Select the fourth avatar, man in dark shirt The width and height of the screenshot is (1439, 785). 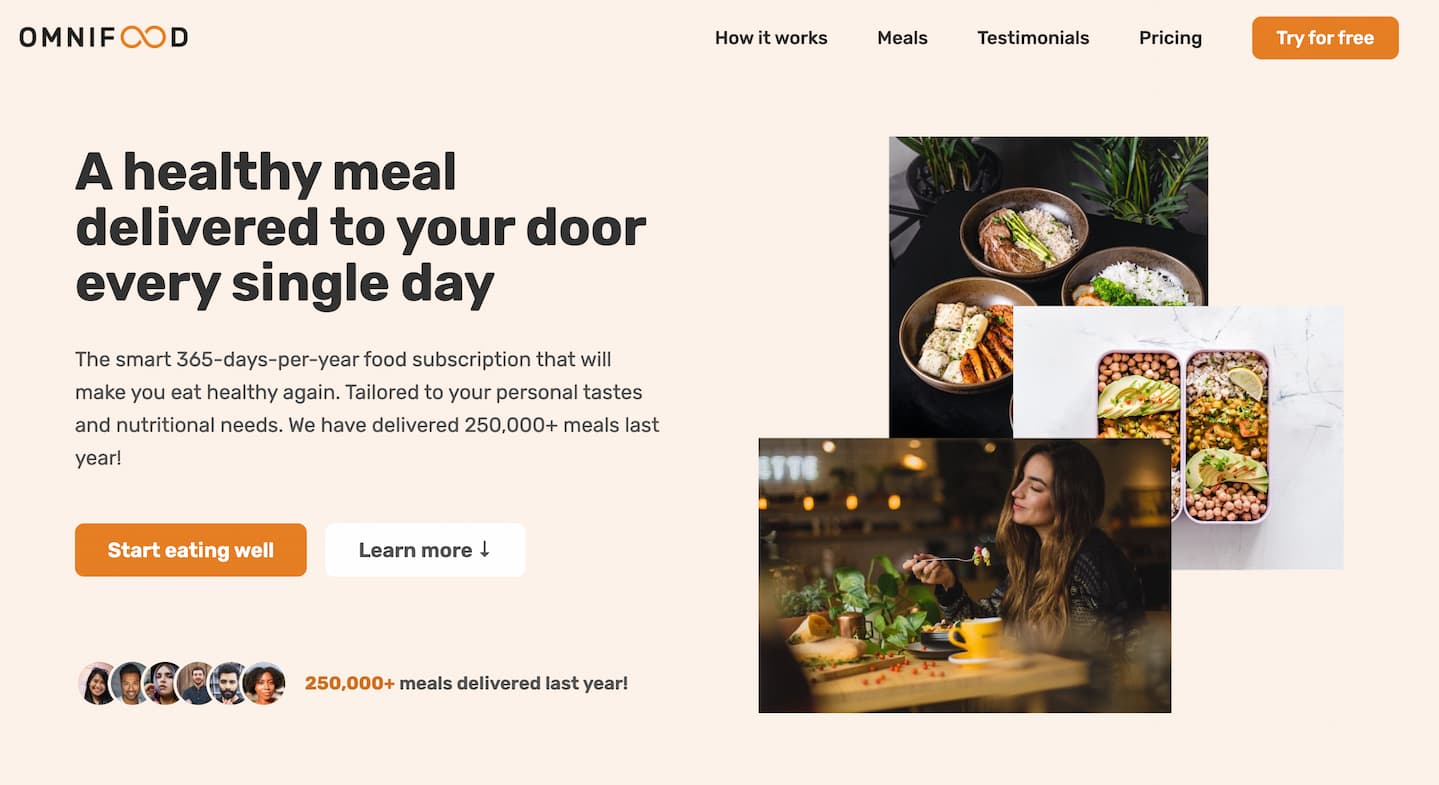coord(196,684)
